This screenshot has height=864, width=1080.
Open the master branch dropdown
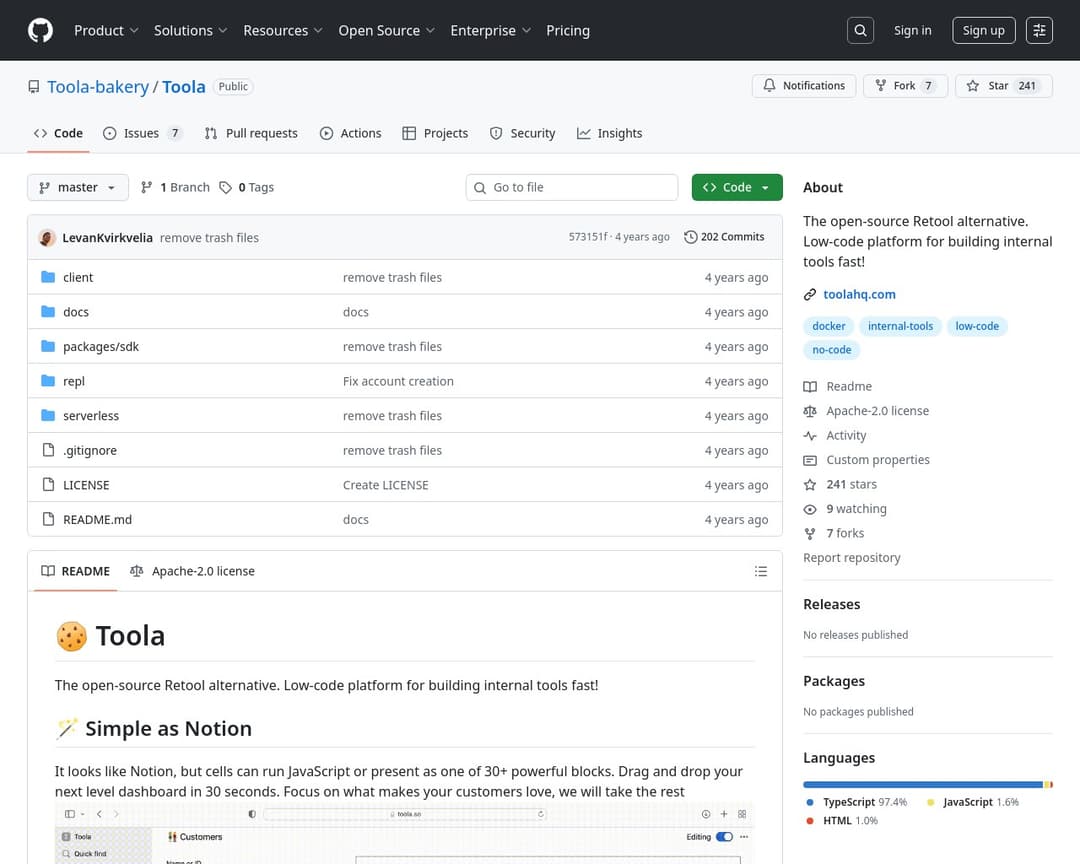pyautogui.click(x=78, y=187)
